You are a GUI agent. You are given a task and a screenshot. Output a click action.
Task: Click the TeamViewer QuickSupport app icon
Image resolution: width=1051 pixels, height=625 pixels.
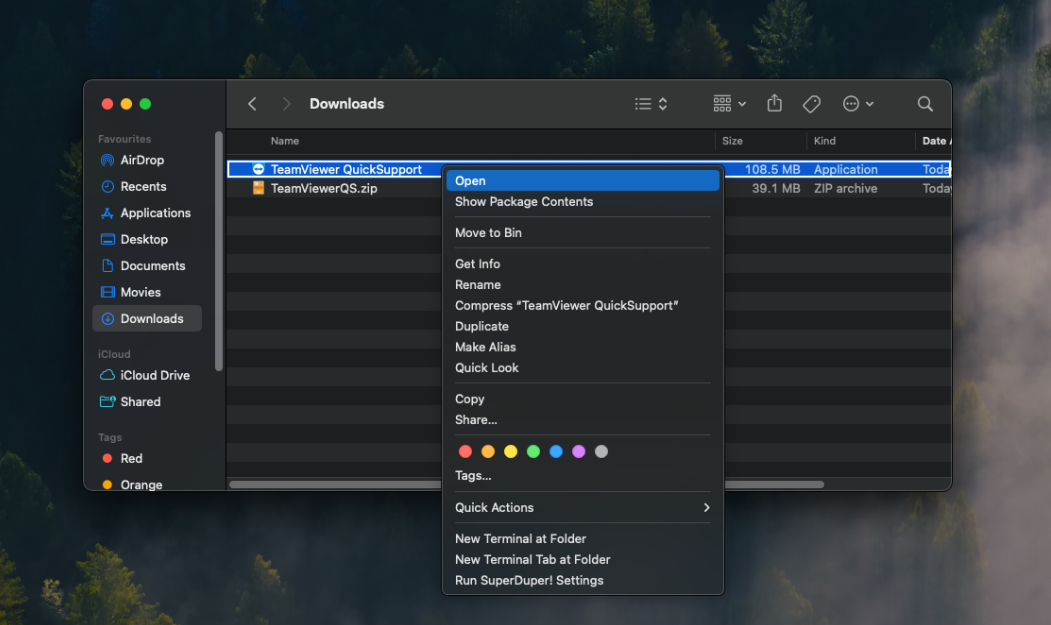click(x=258, y=169)
